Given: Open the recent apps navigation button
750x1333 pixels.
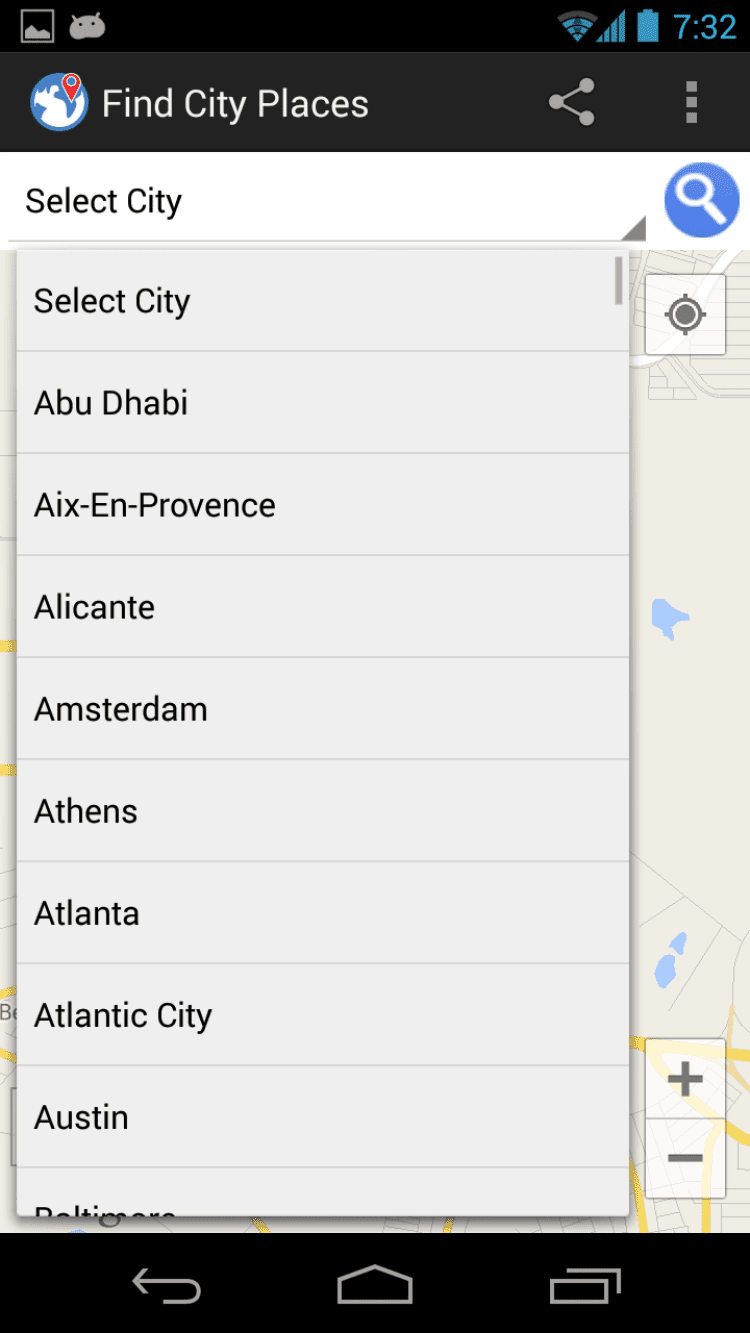Looking at the screenshot, I should pyautogui.click(x=585, y=1285).
